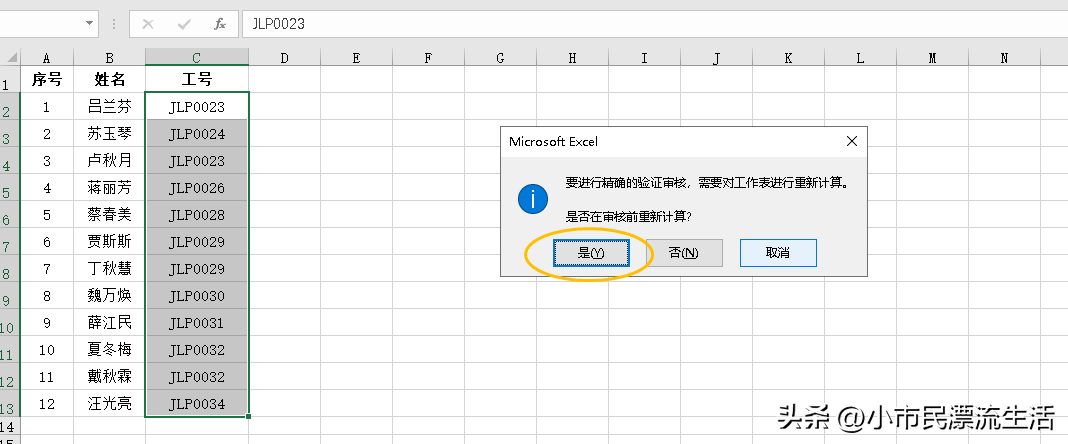Click the 姓名 header cell
This screenshot has width=1068, height=444.
(110, 79)
